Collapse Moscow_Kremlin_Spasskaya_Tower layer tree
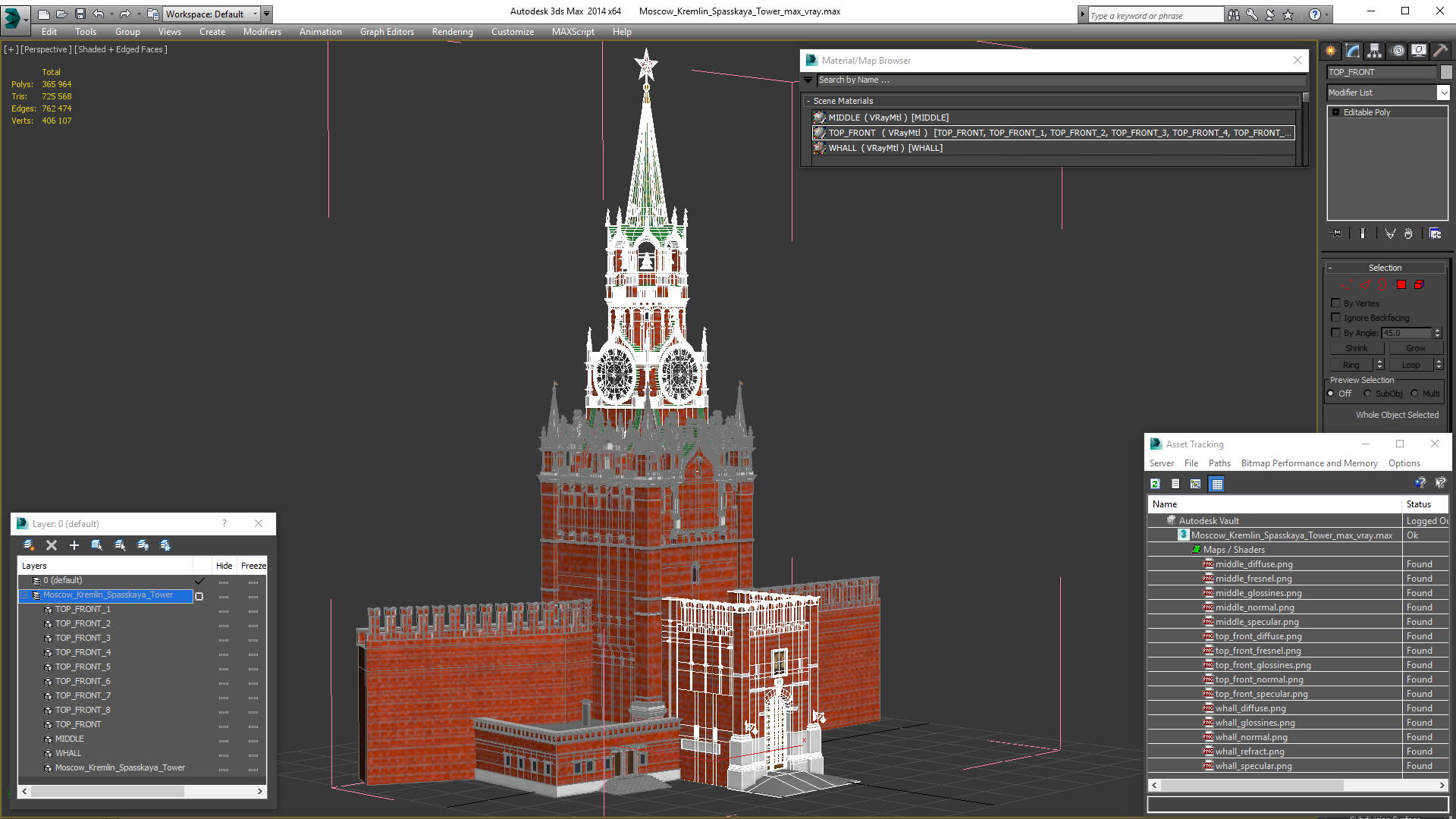 [x=24, y=595]
